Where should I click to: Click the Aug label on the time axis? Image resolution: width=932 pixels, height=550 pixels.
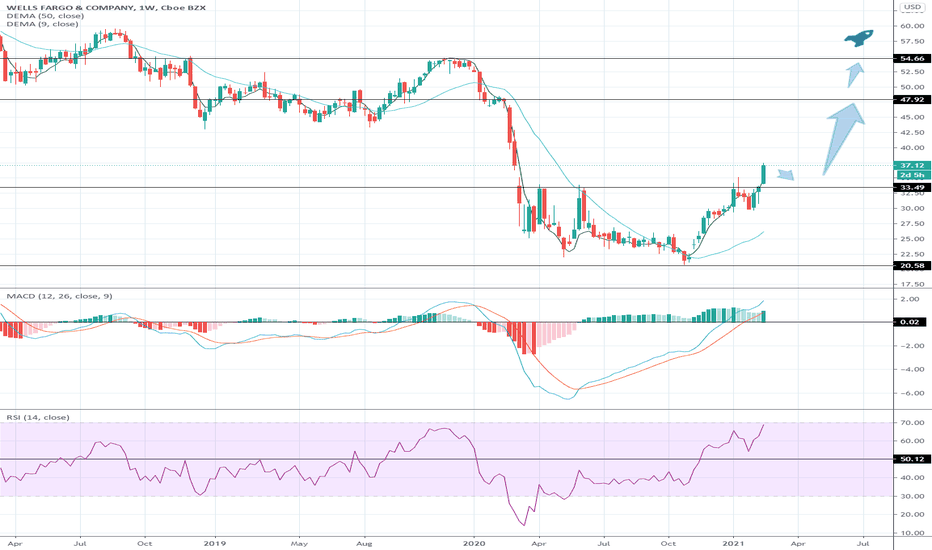pos(364,543)
